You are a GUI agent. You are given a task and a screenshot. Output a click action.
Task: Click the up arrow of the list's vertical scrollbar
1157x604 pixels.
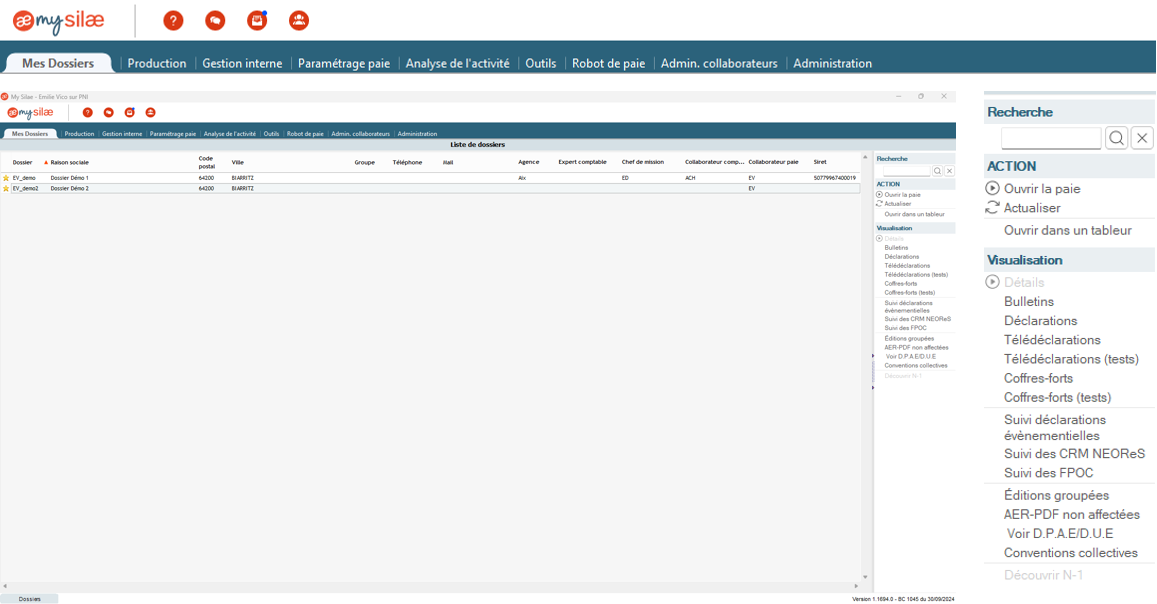click(x=865, y=158)
